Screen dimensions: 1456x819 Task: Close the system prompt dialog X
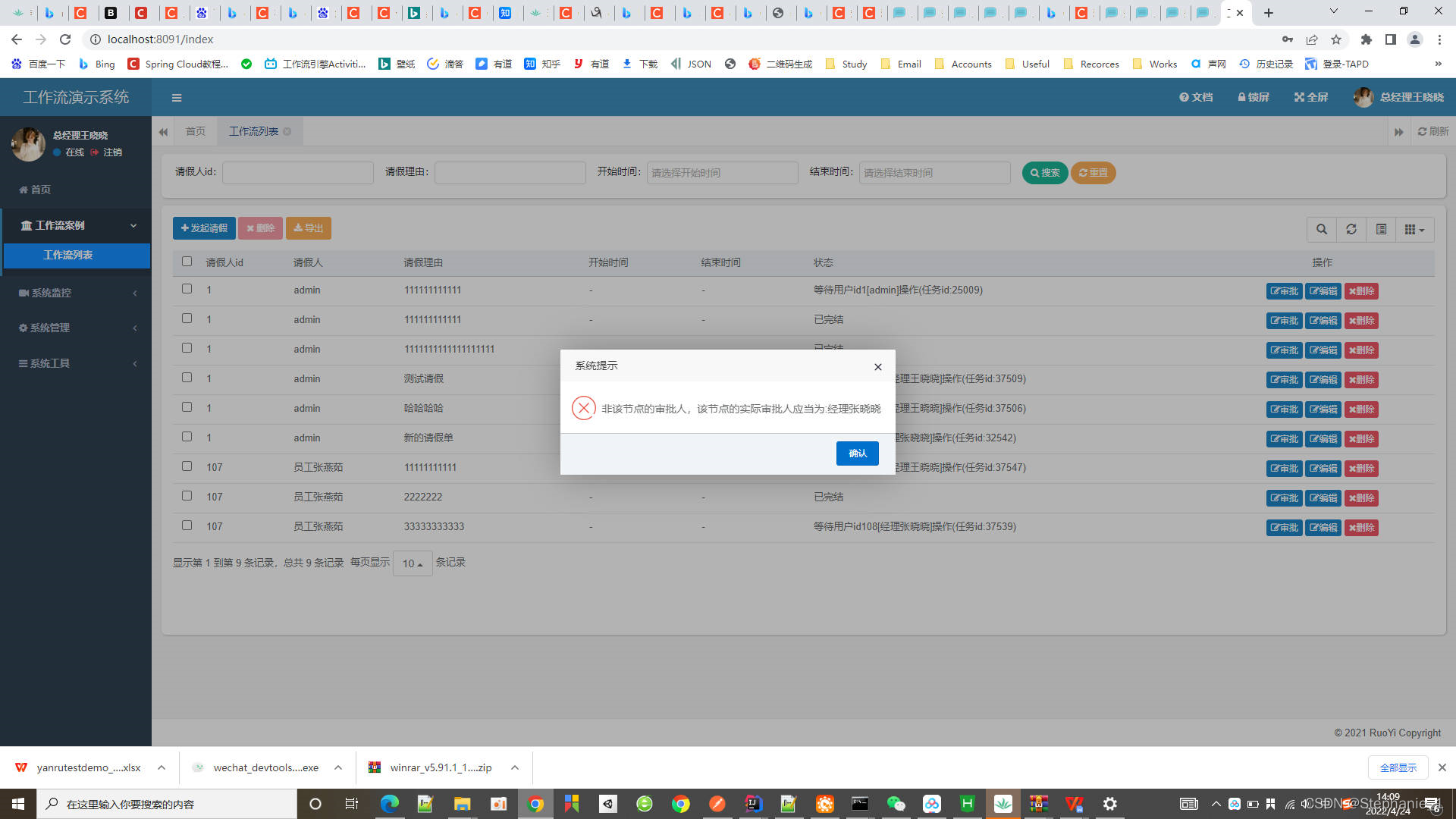click(877, 367)
